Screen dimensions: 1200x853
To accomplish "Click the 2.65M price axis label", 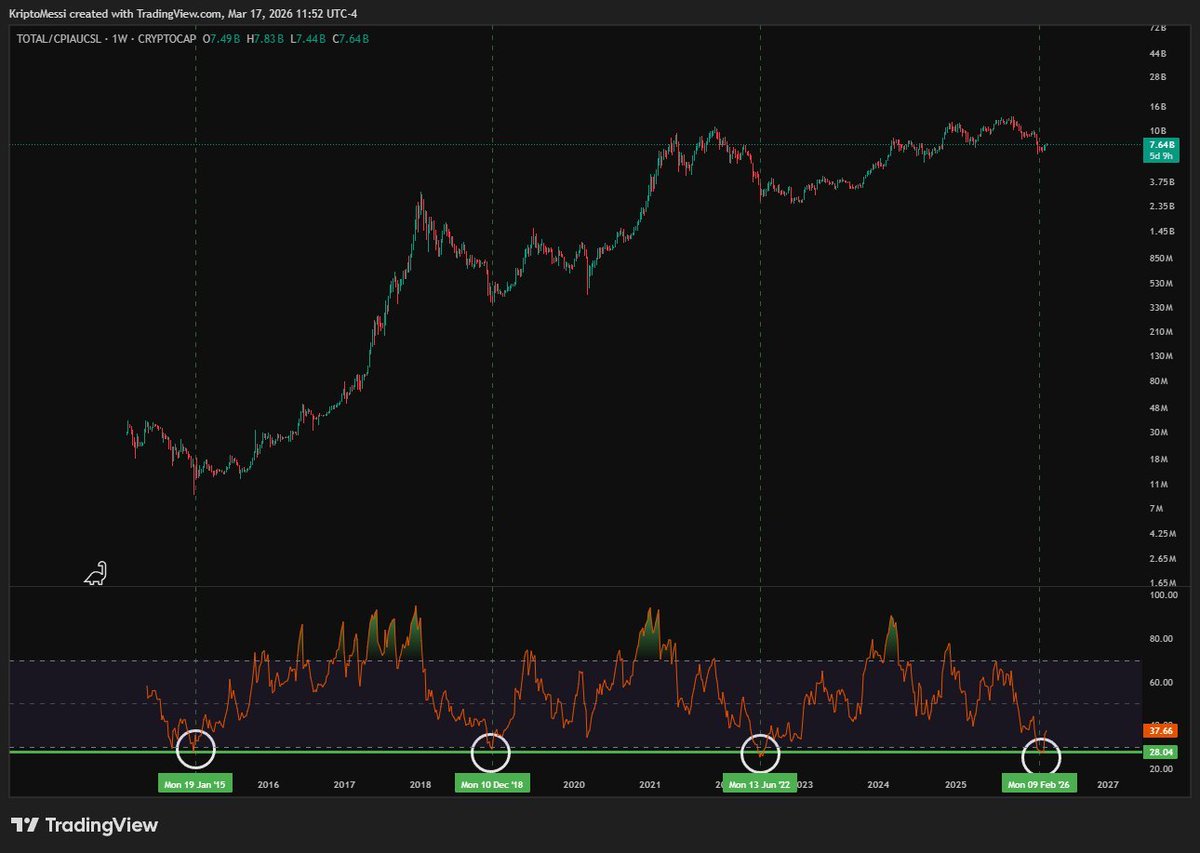I will click(x=1162, y=558).
